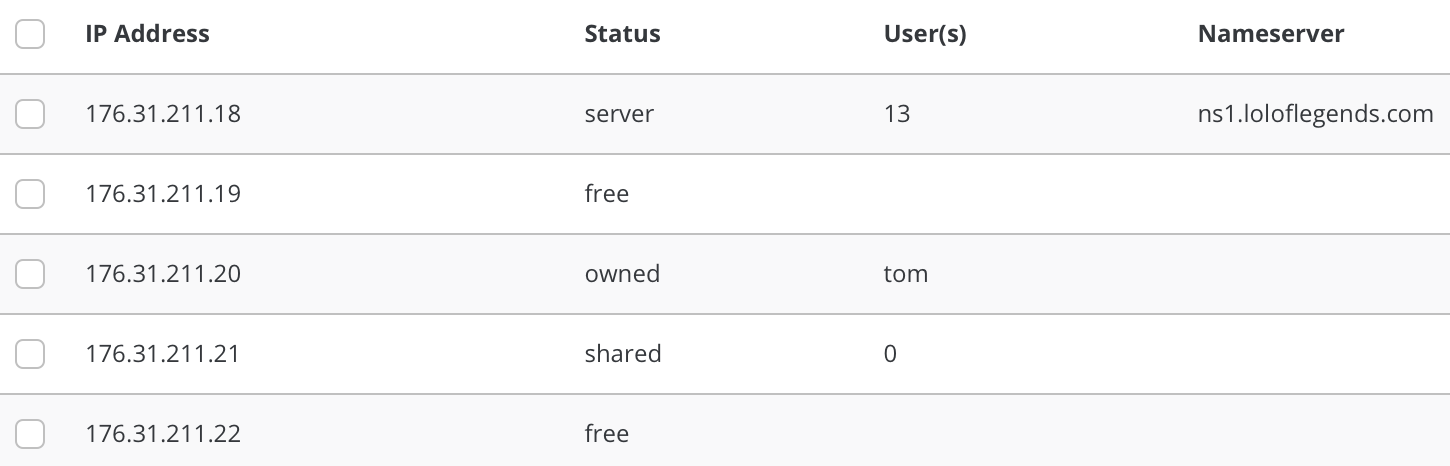Open the 176.31.211.18 IP address entry
The height and width of the screenshot is (466, 1450).
(163, 114)
